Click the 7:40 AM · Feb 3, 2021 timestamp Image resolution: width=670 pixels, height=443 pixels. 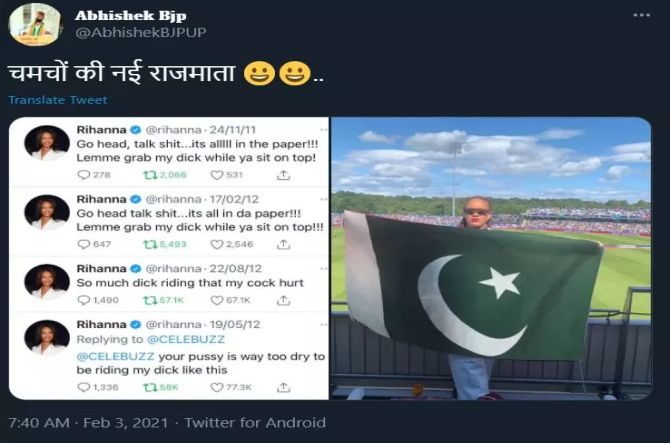pyautogui.click(x=88, y=423)
